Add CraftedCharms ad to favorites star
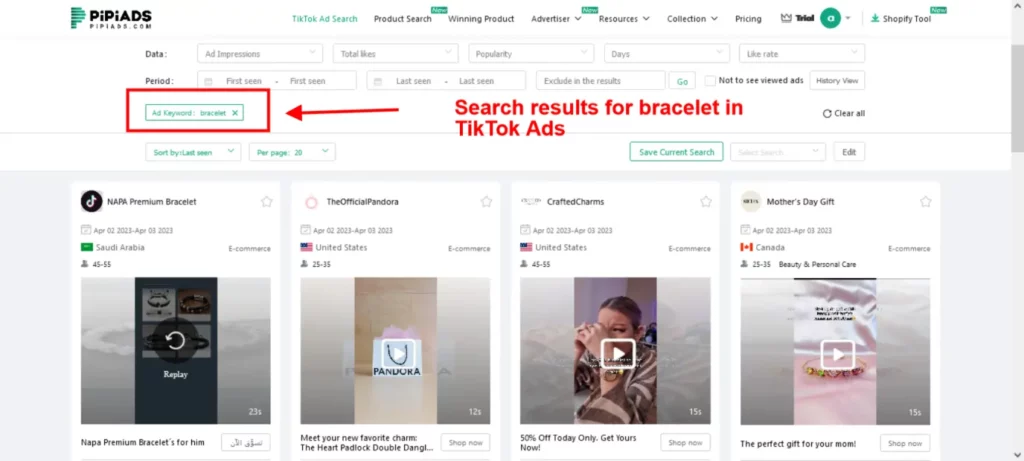 point(706,202)
